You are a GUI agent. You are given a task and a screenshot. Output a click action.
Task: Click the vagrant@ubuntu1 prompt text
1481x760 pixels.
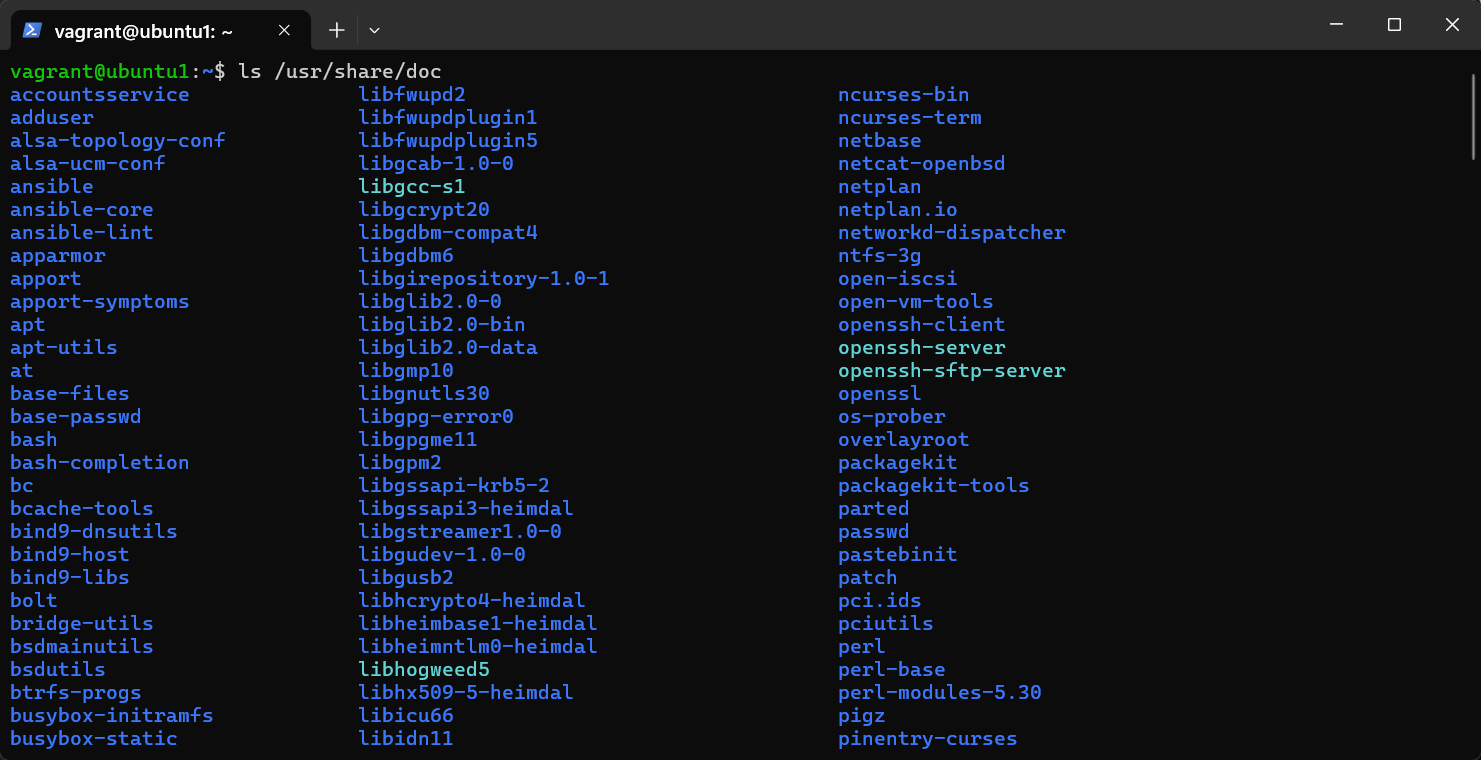[x=99, y=71]
